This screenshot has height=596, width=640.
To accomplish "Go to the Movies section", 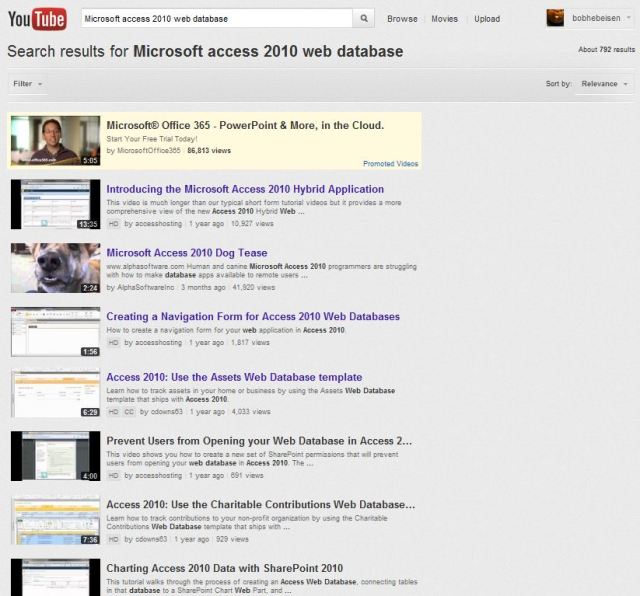I will pos(444,19).
